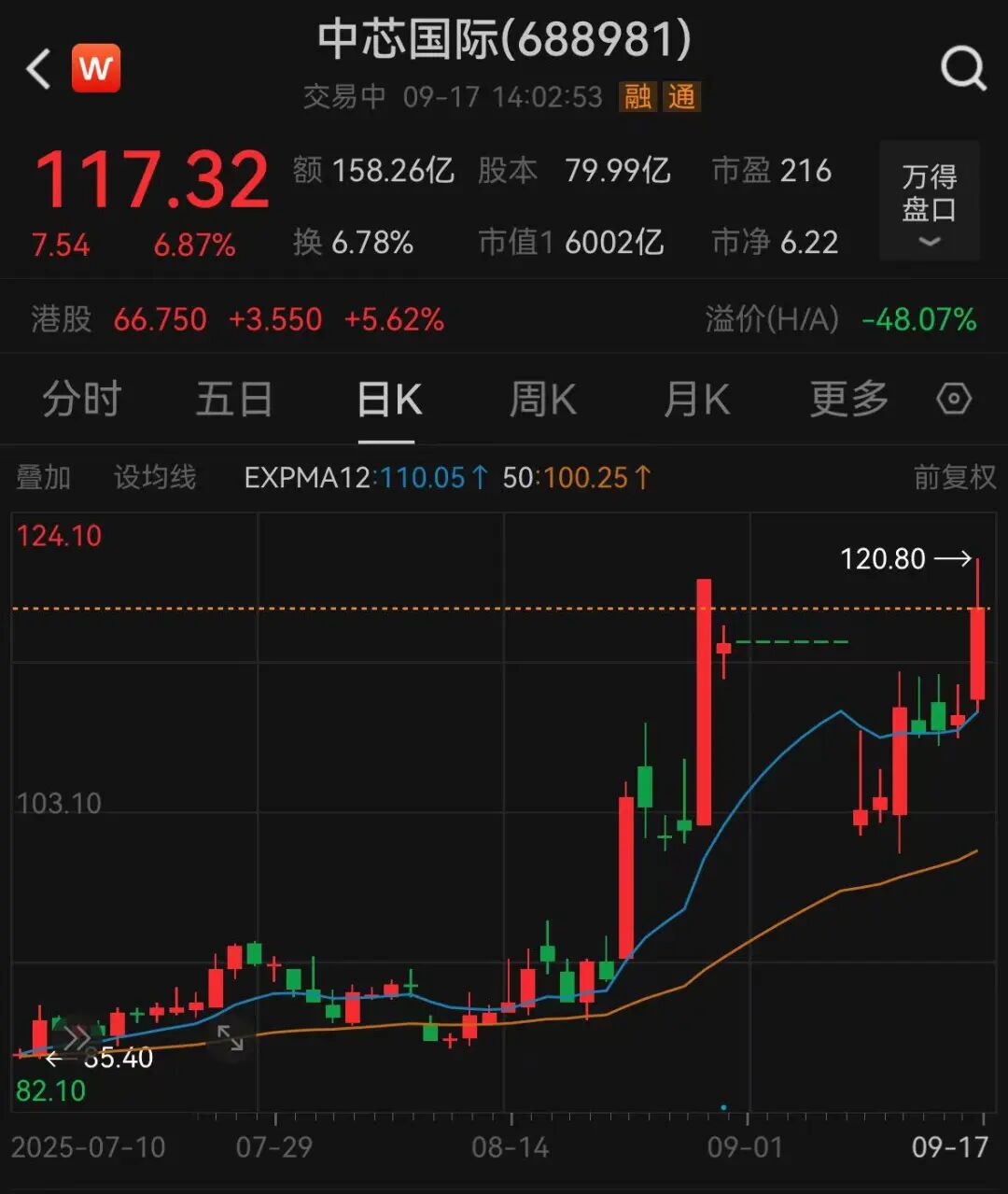Viewport: 1008px width, 1194px height.
Task: Tap the 6.87% percentage change
Action: pos(194,245)
